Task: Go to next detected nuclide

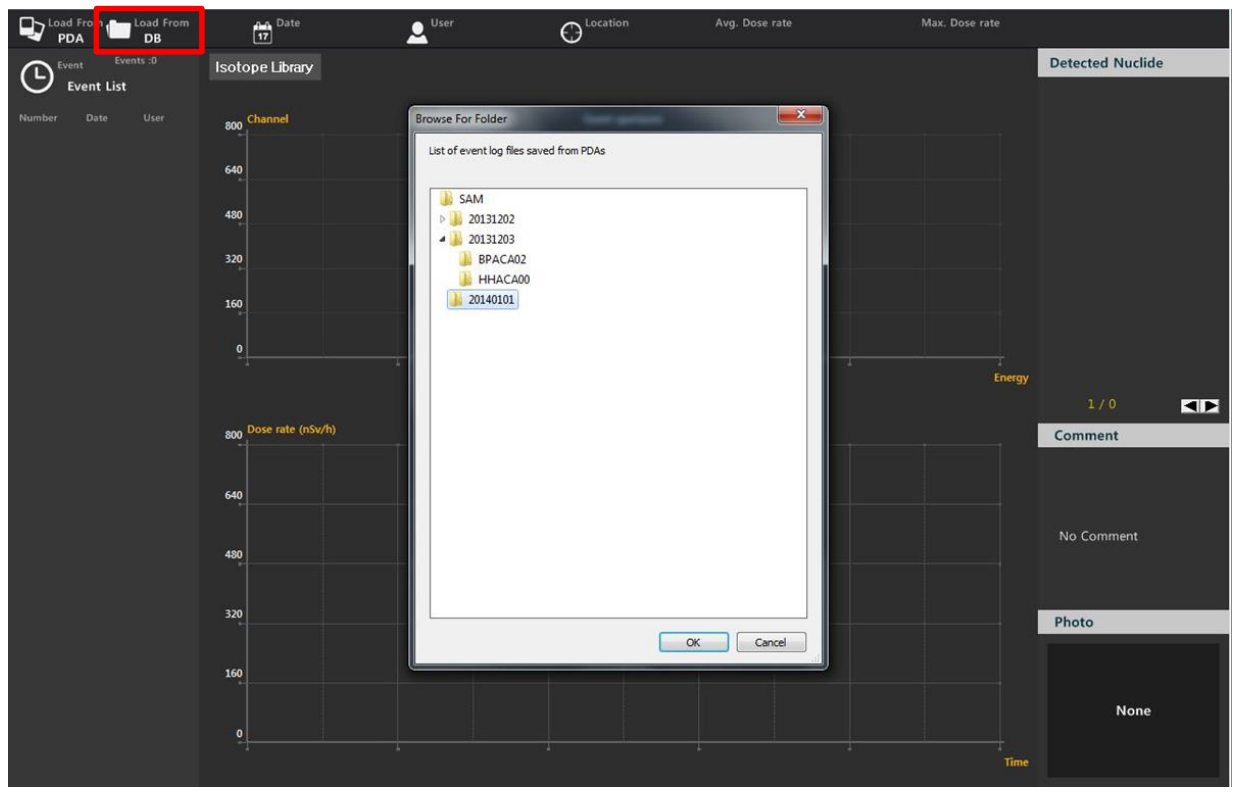Action: click(1210, 405)
